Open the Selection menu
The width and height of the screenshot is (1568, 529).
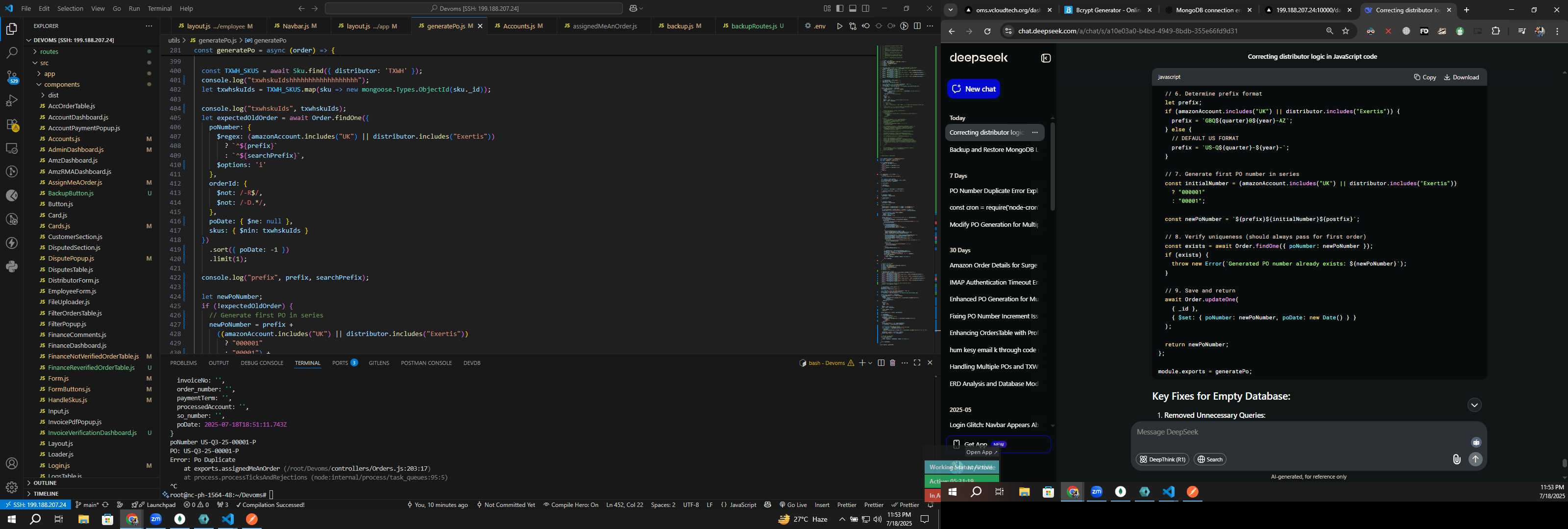coord(70,8)
